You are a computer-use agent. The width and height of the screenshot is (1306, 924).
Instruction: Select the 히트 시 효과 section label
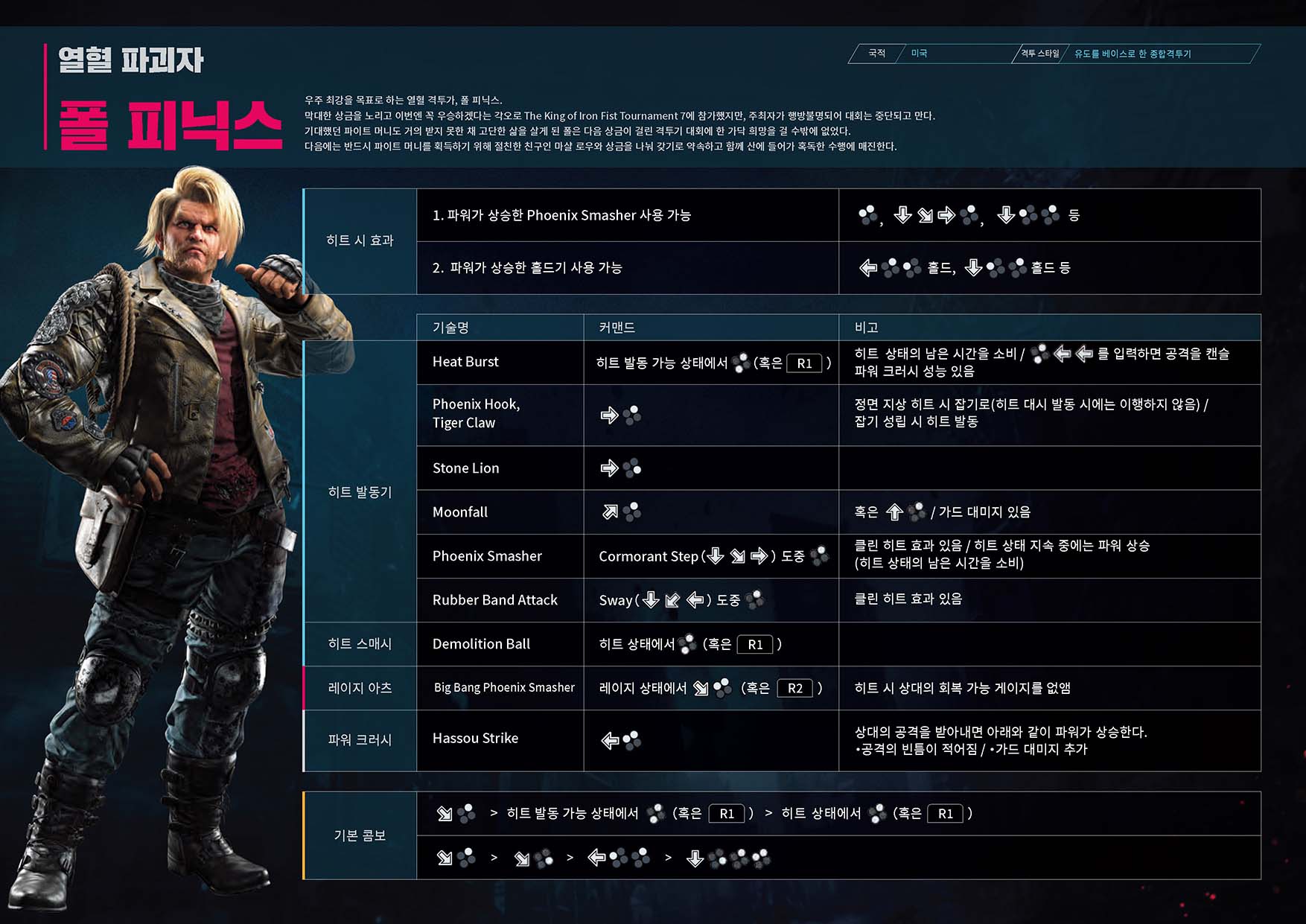pyautogui.click(x=360, y=240)
